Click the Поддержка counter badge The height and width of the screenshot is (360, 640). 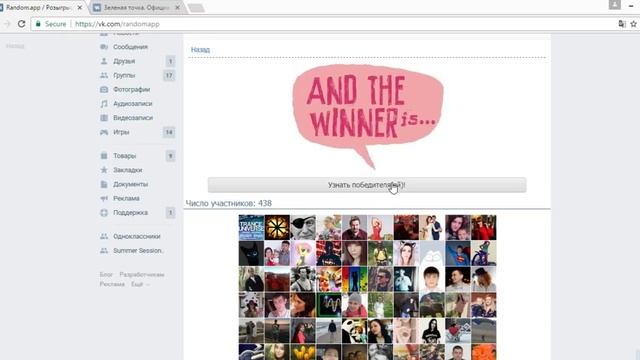click(170, 213)
